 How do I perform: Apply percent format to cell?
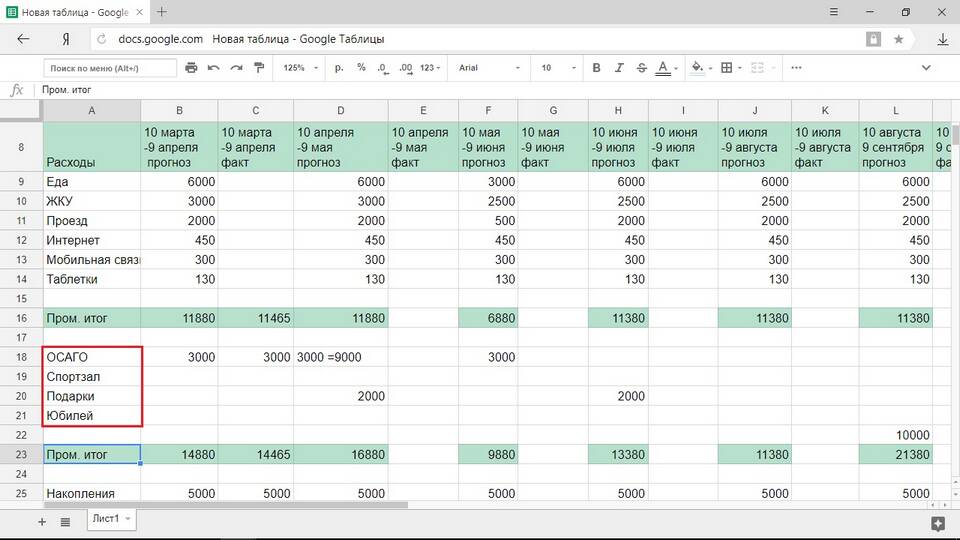tap(361, 68)
